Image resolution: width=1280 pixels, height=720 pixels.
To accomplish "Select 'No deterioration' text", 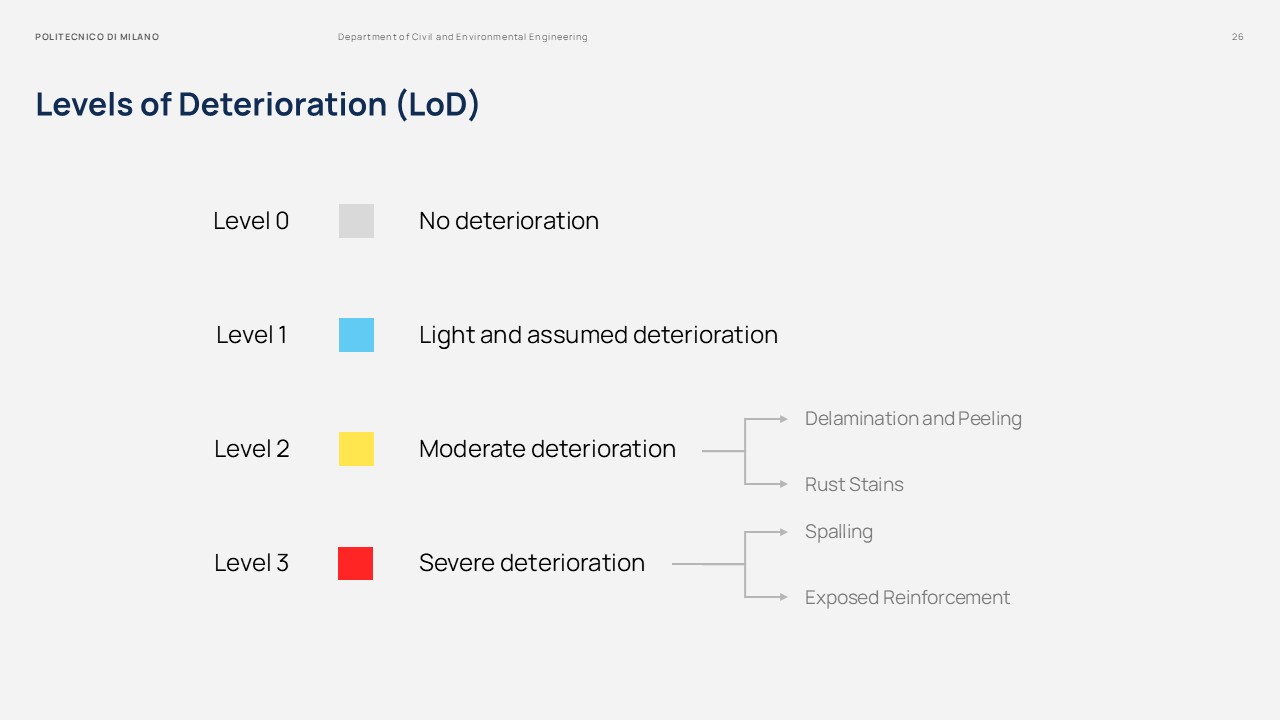I will pyautogui.click(x=508, y=221).
